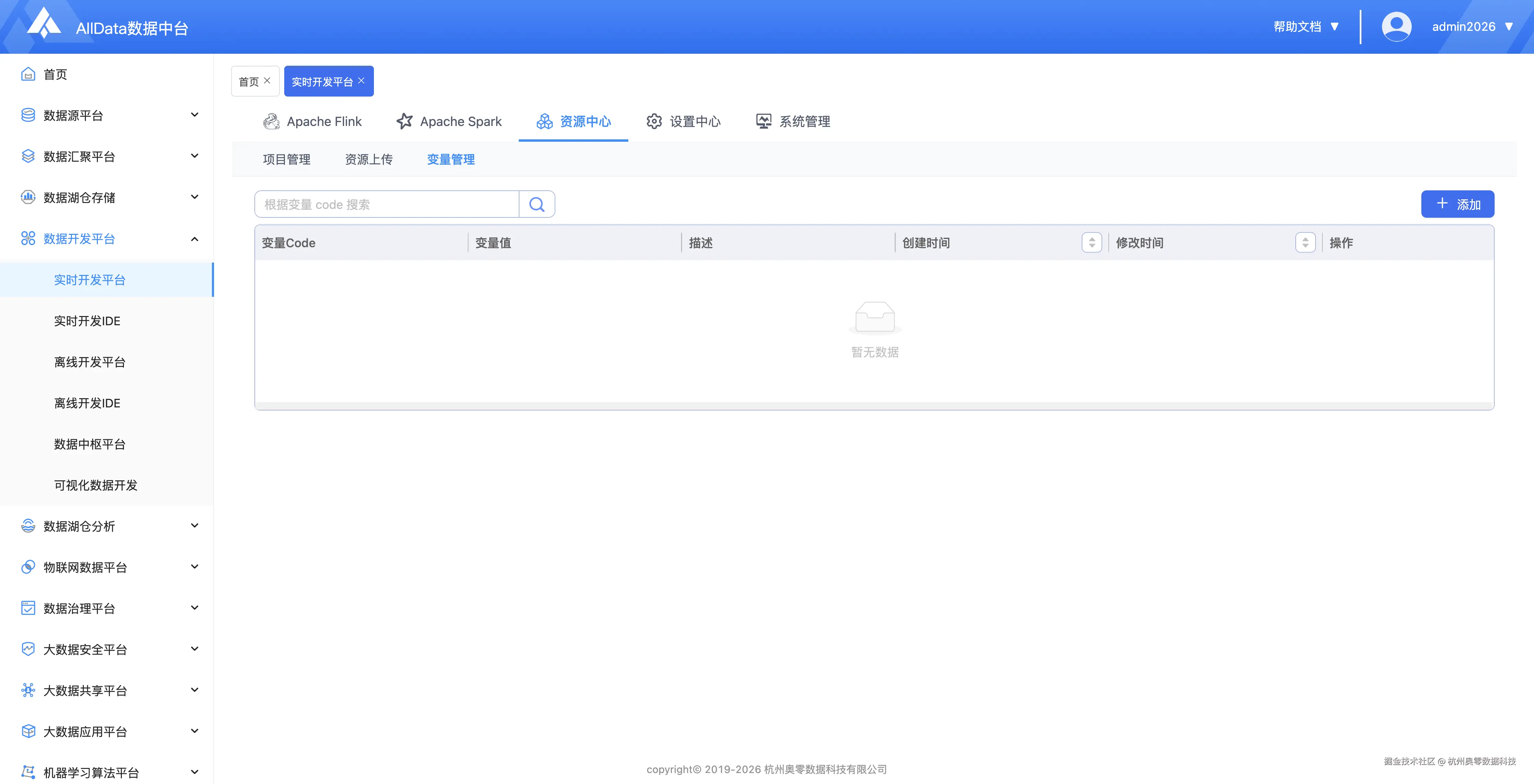The image size is (1534, 784).
Task: Click the 数据湖仓分析 icon
Action: 28,526
